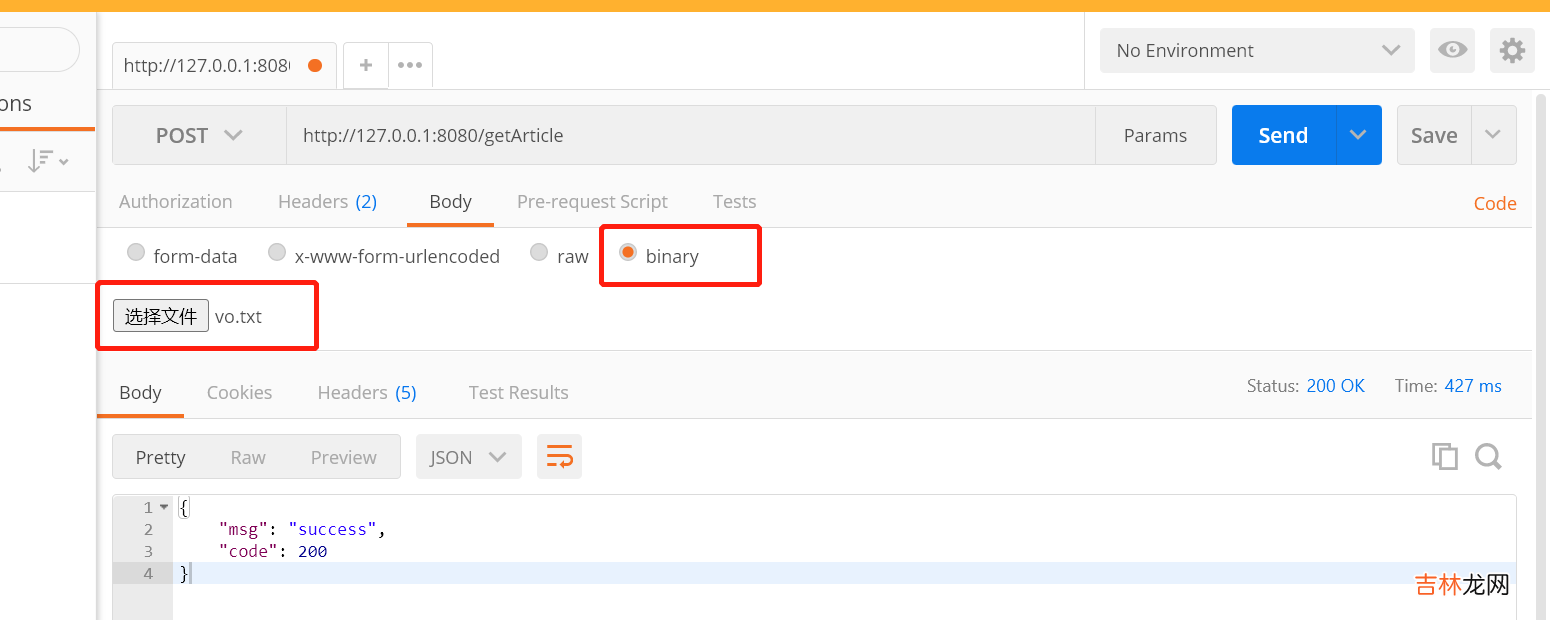Image resolution: width=1550 pixels, height=620 pixels.
Task: Click the search response magnifier icon
Action: 1488,456
